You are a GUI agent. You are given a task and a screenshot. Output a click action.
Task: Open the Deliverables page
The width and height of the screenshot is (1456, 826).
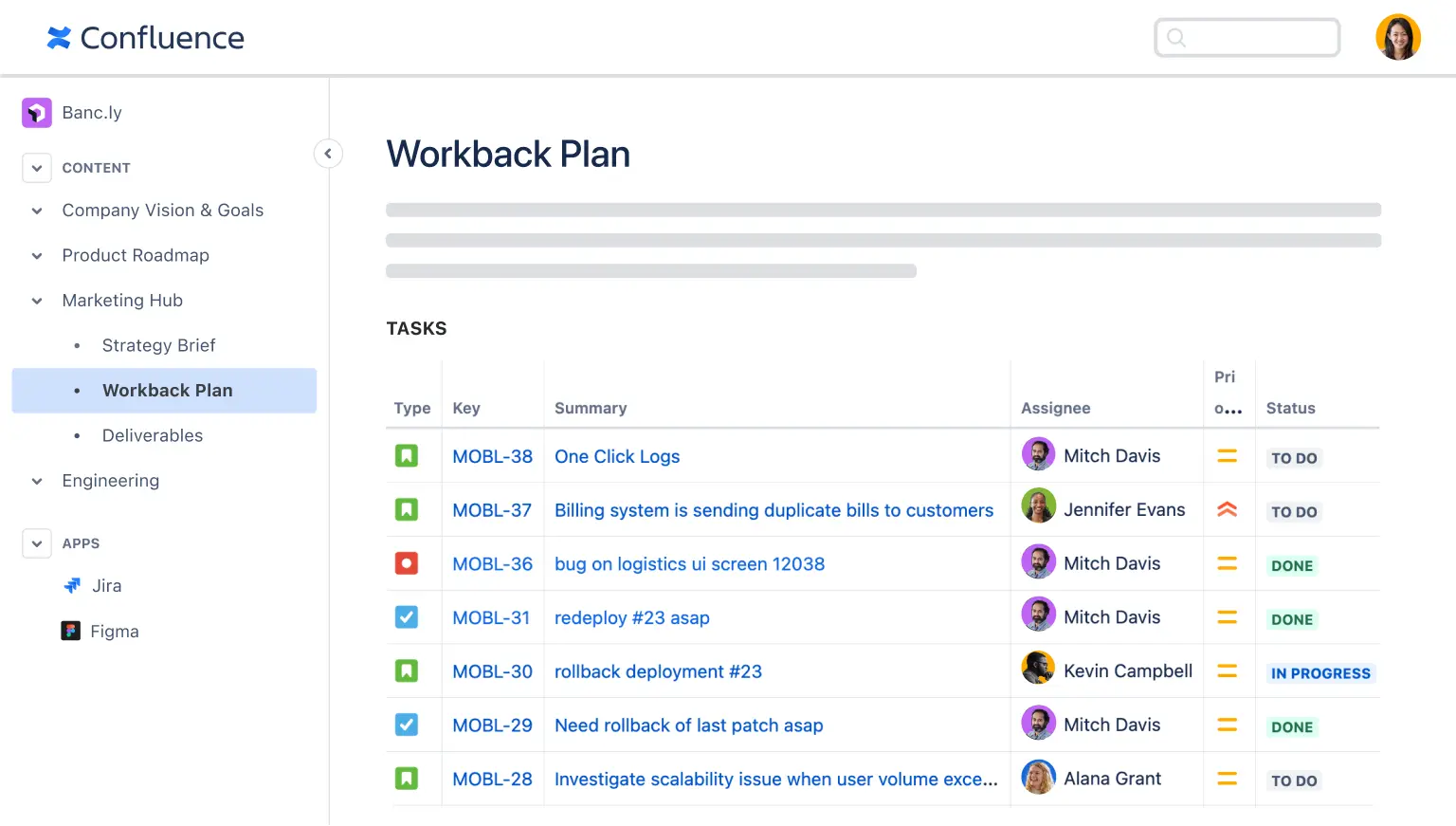click(x=152, y=435)
